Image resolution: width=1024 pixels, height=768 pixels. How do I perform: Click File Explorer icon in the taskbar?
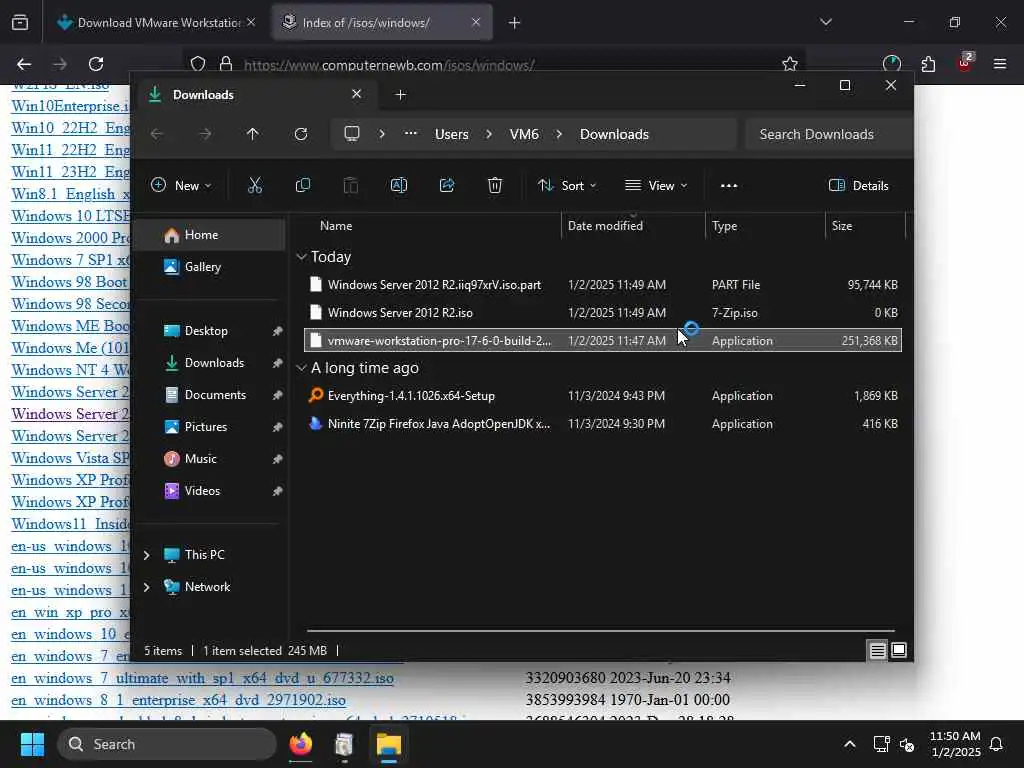pyautogui.click(x=389, y=744)
